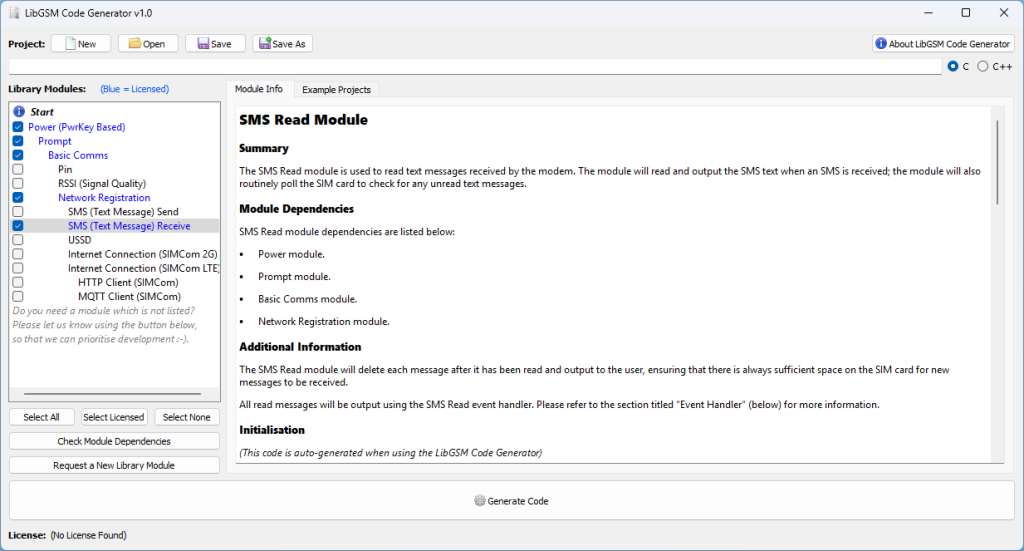The width and height of the screenshot is (1024, 551).
Task: Uncheck the Basic Comms checkbox
Action: [18, 155]
